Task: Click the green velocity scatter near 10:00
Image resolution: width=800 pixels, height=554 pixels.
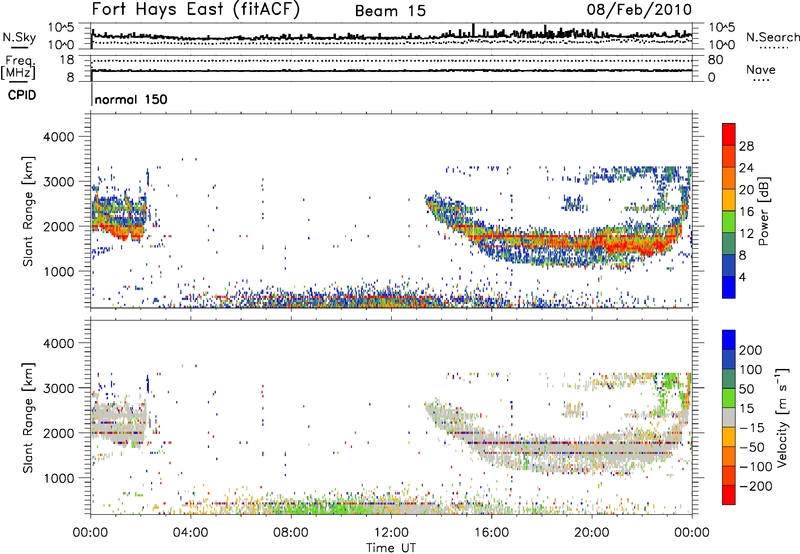Action: [x=341, y=507]
